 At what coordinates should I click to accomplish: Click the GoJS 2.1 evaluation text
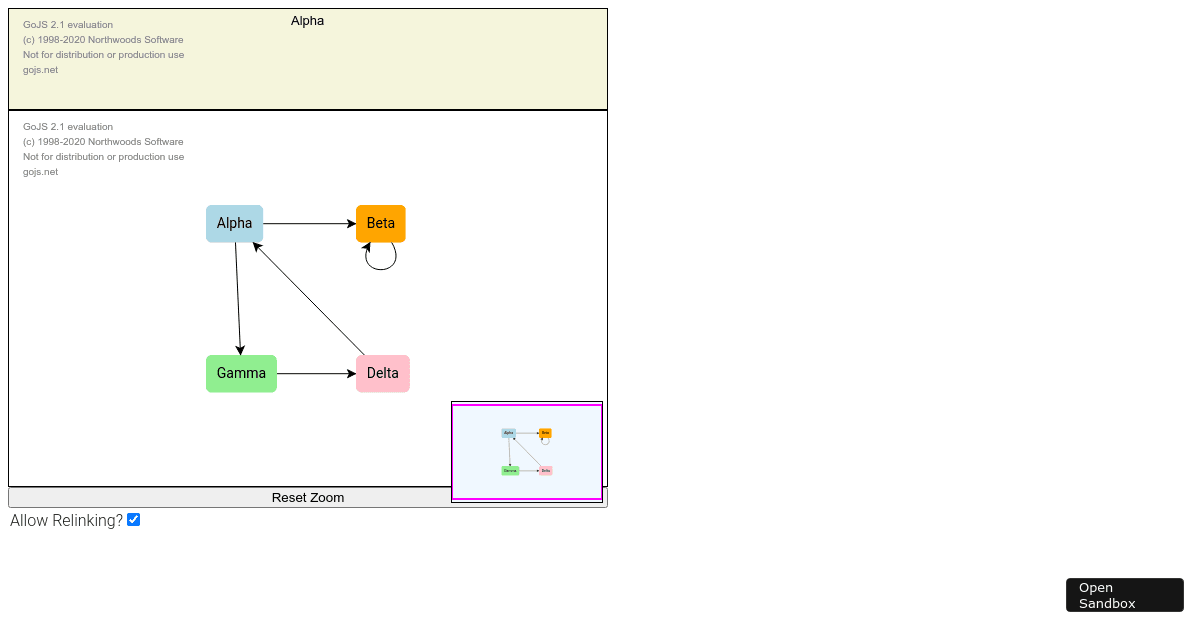click(x=67, y=24)
